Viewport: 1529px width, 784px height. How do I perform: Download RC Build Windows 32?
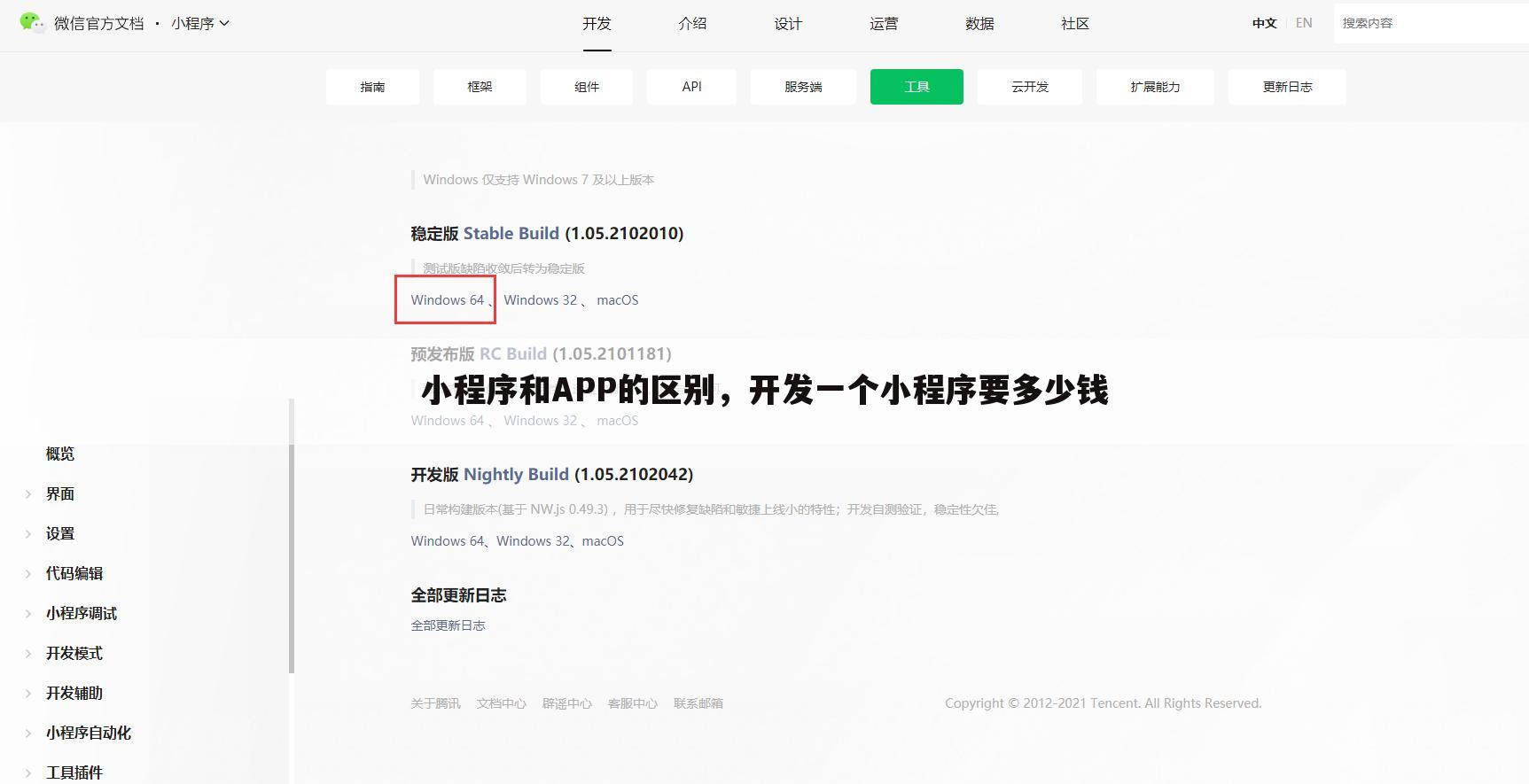(540, 421)
